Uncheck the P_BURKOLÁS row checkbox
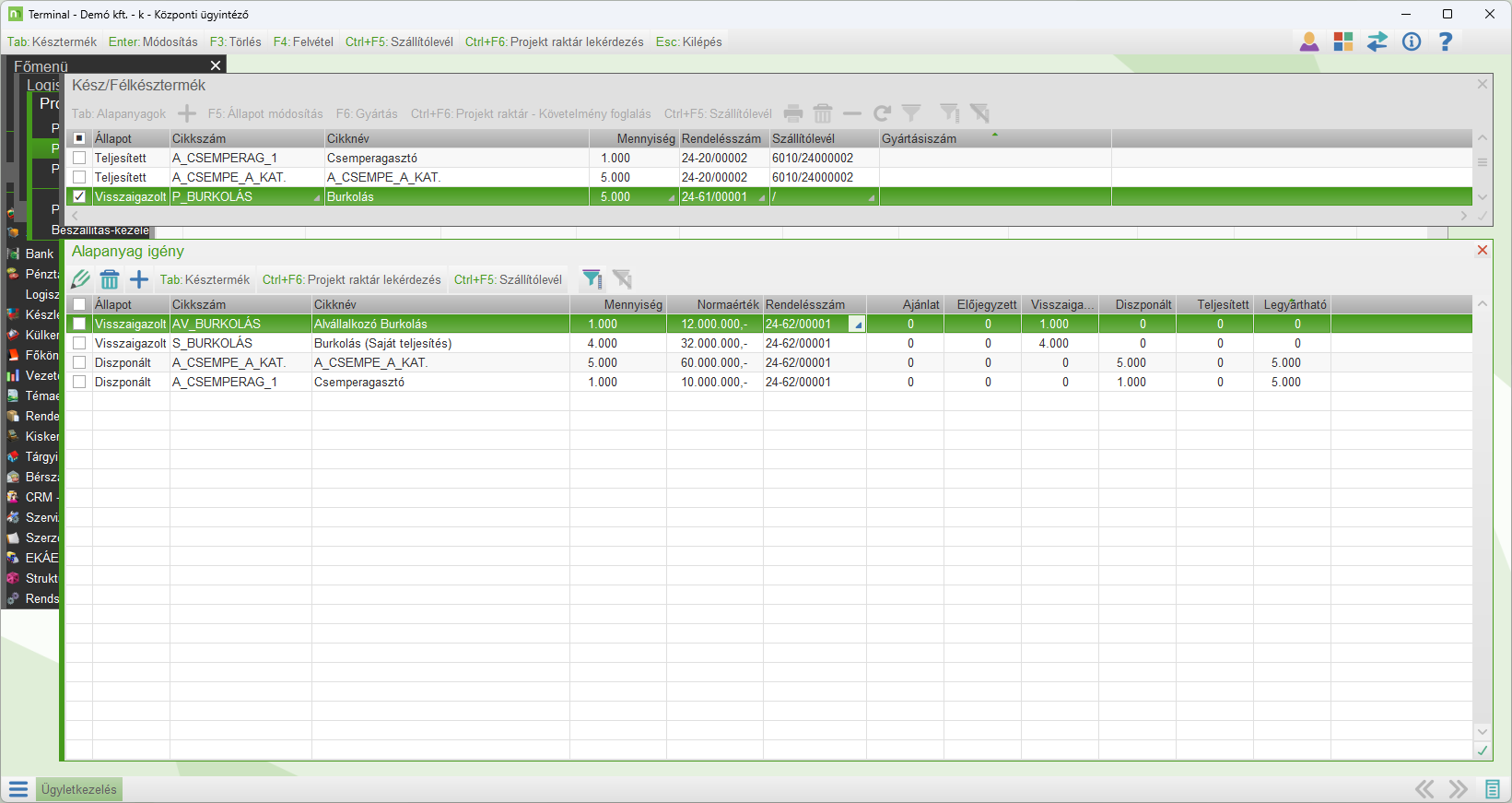 click(x=79, y=196)
